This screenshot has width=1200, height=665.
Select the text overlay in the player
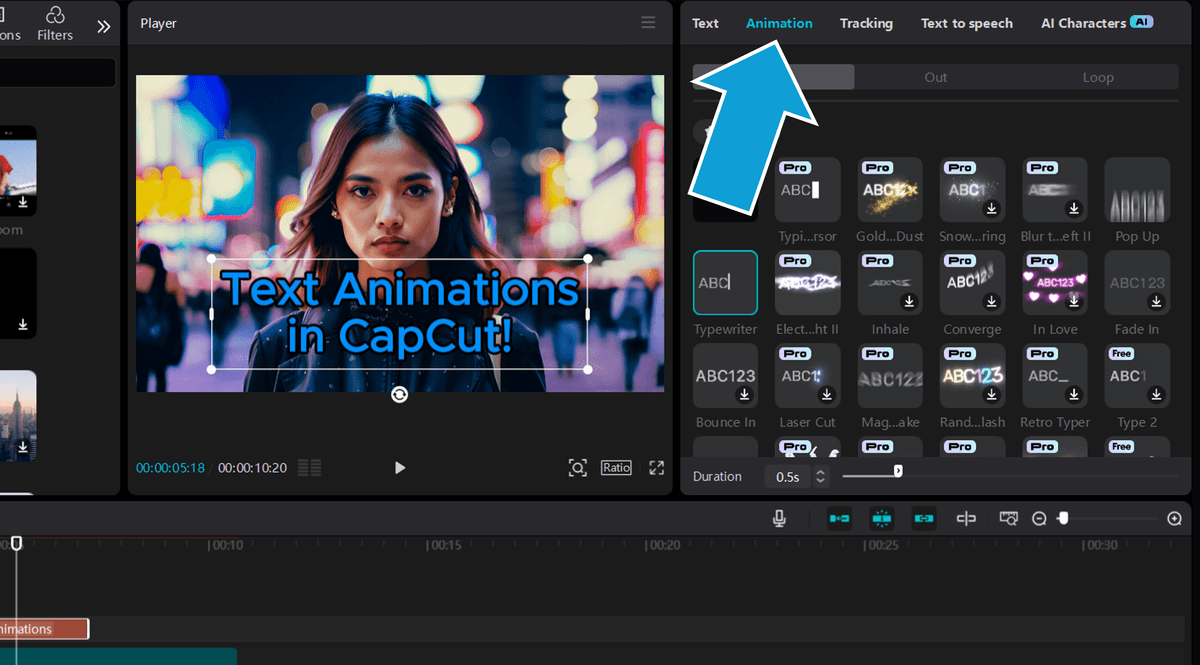[x=400, y=314]
